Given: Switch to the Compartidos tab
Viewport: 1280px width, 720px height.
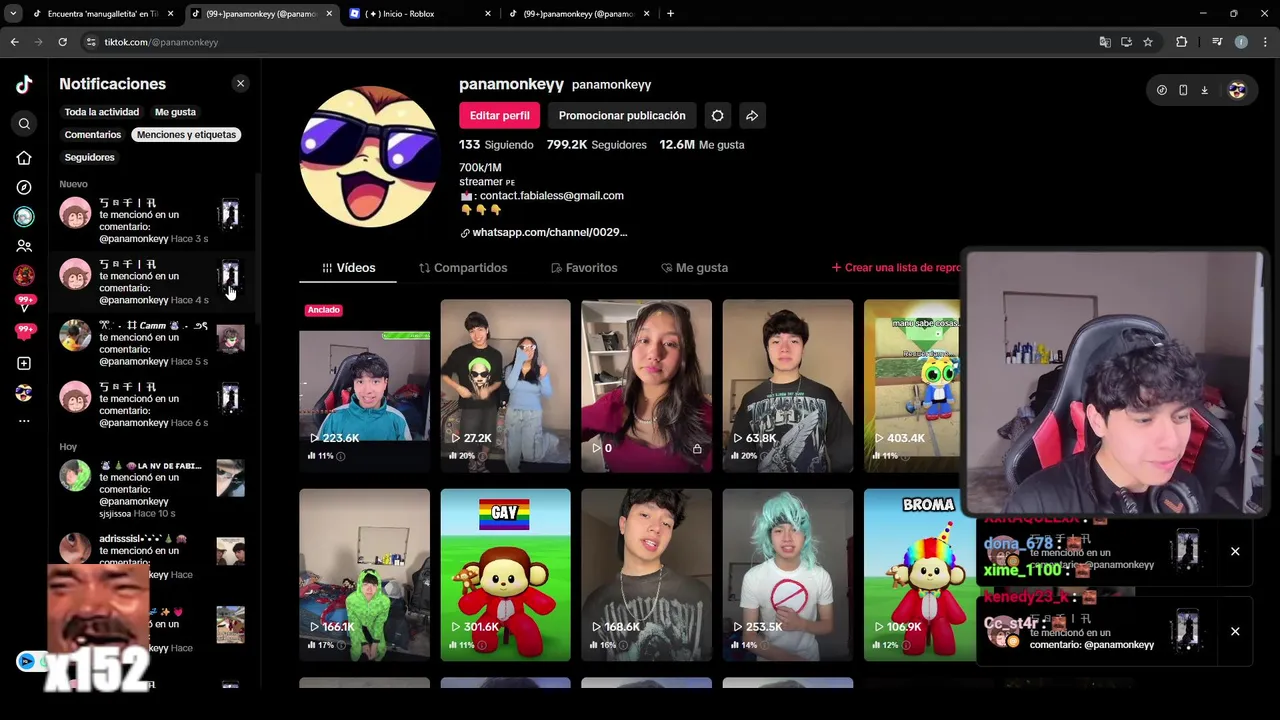Looking at the screenshot, I should click(463, 268).
